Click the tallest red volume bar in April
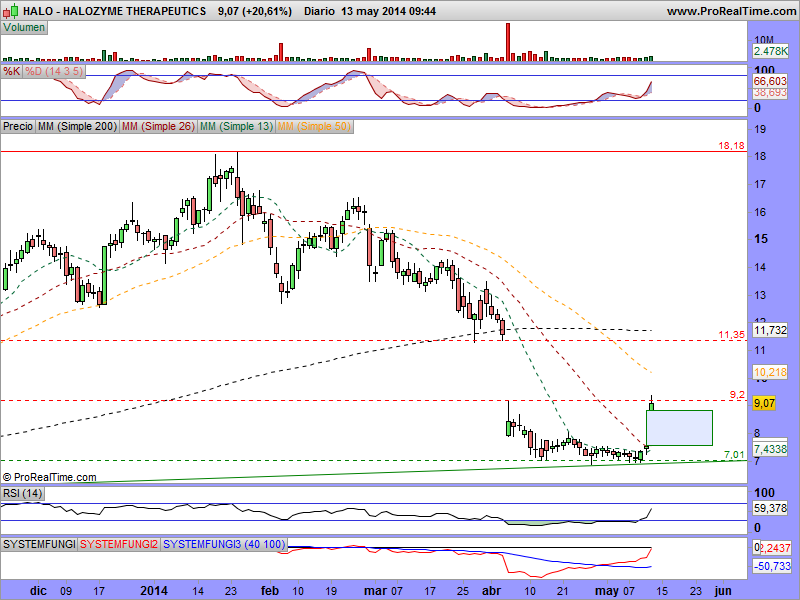Screen dimensions: 800x600 click(508, 42)
